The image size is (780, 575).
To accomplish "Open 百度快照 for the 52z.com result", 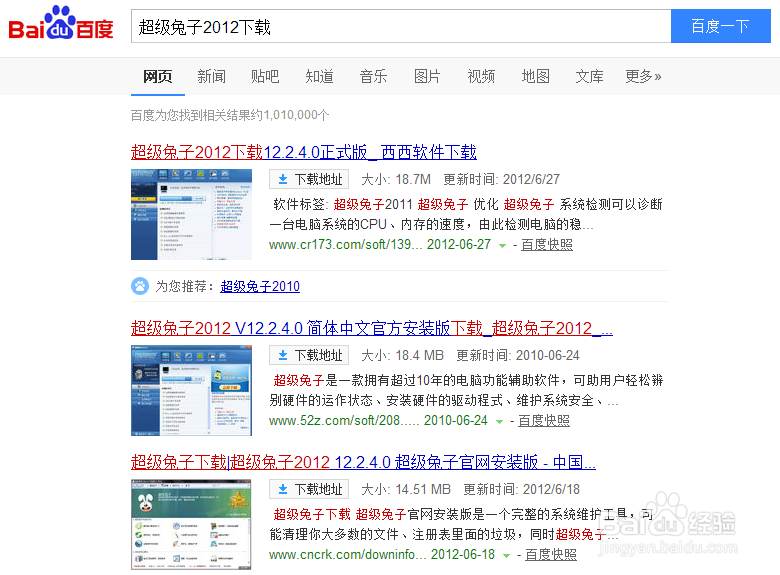I will pos(544,421).
